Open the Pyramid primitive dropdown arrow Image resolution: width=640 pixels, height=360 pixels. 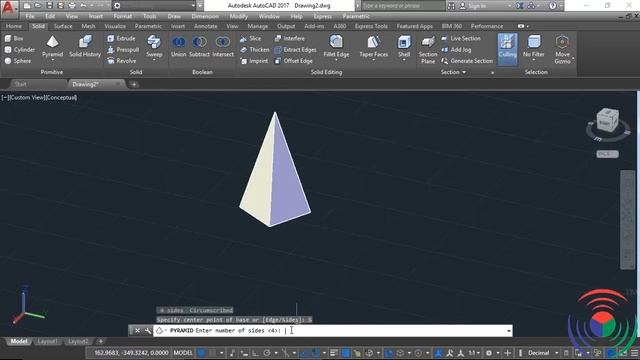pos(52,60)
